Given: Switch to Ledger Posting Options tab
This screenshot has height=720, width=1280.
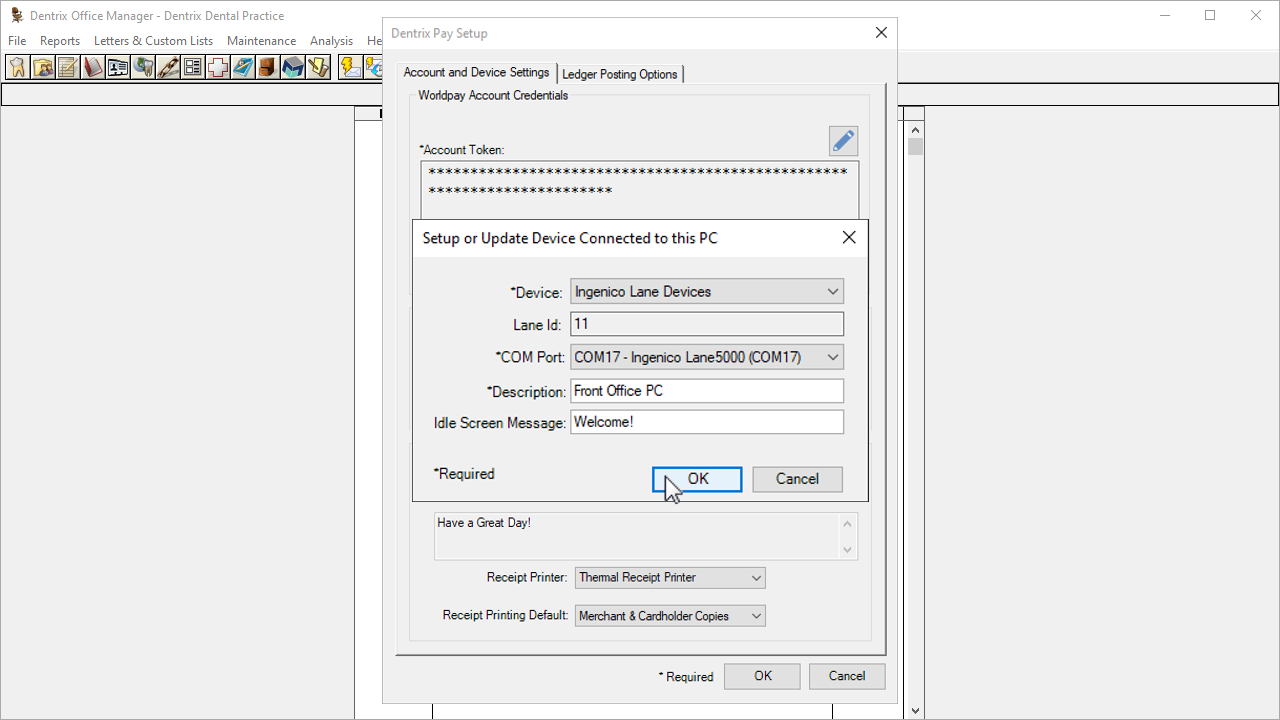Looking at the screenshot, I should (x=619, y=74).
